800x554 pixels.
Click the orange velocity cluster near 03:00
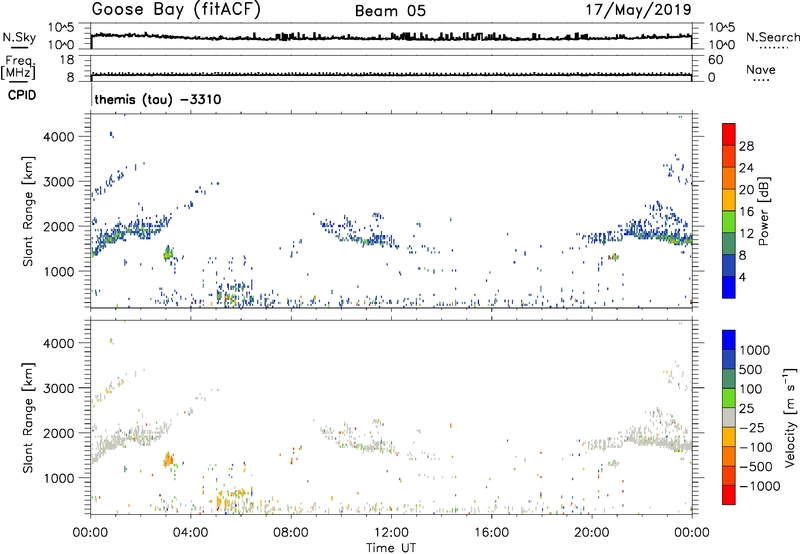point(168,460)
